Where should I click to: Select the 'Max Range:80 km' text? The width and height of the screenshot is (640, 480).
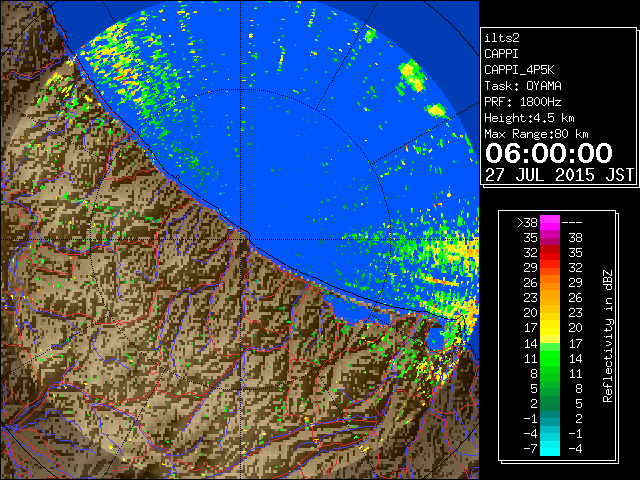[x=536, y=134]
